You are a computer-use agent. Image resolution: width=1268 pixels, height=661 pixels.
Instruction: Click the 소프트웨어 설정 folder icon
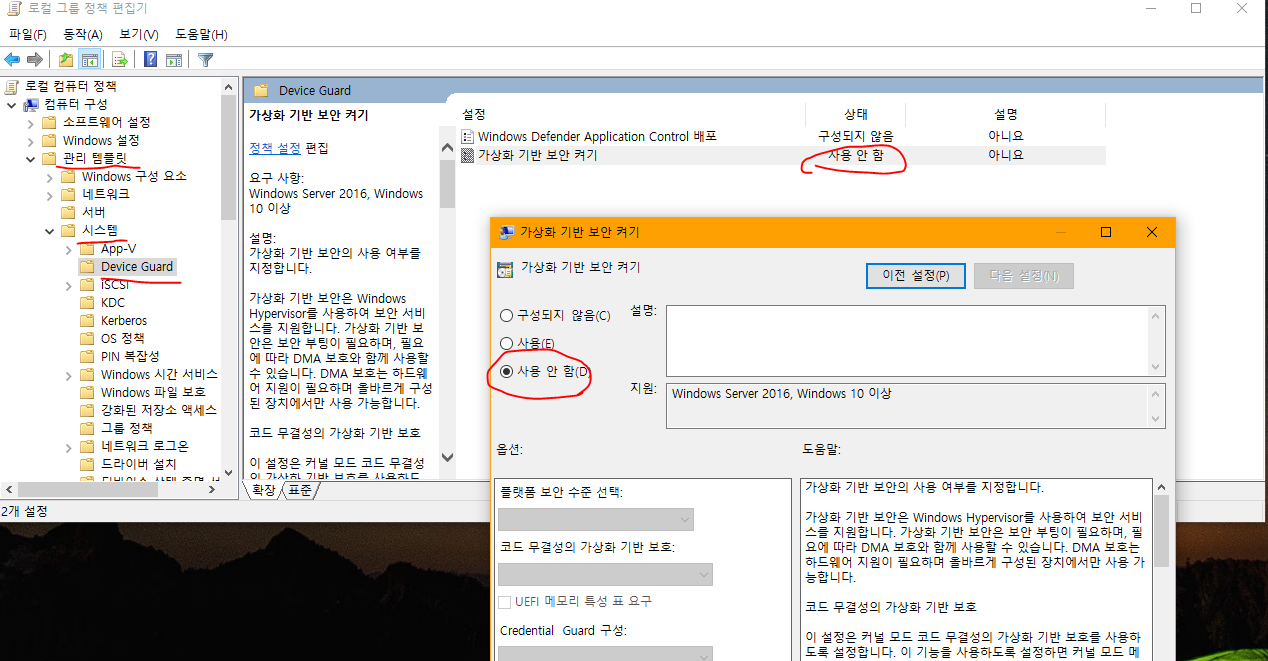click(x=49, y=122)
